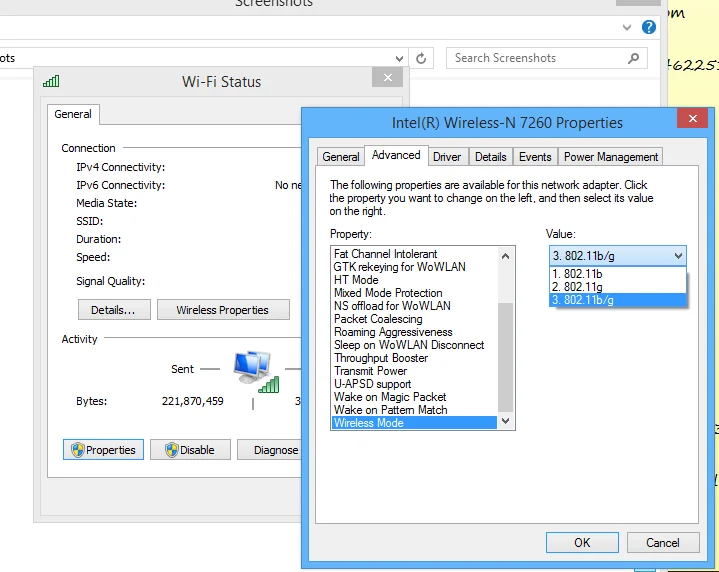Select Sleep on WoWLAN Disconnect property

tap(414, 345)
